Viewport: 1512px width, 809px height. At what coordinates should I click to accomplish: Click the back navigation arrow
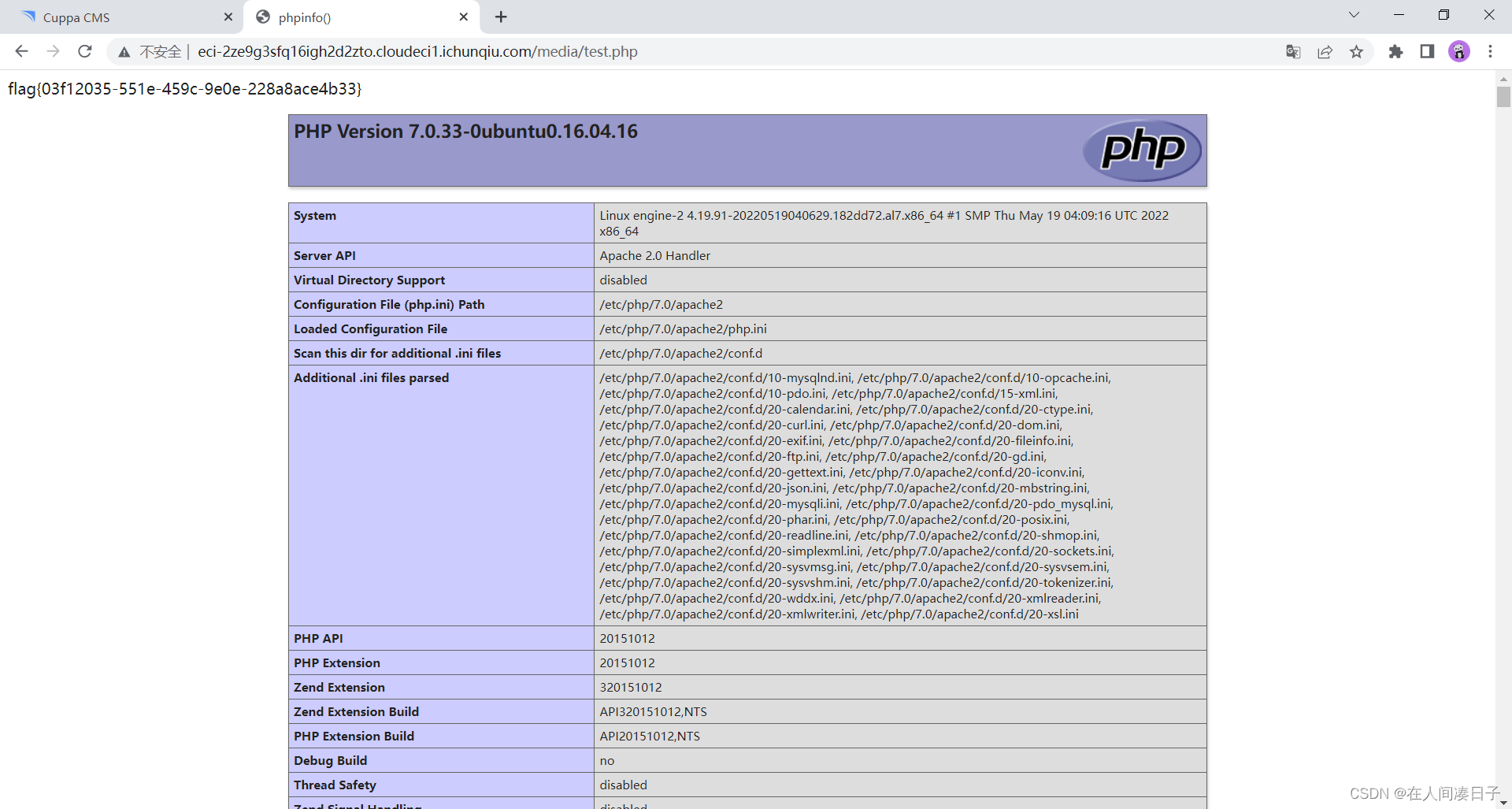tap(21, 51)
